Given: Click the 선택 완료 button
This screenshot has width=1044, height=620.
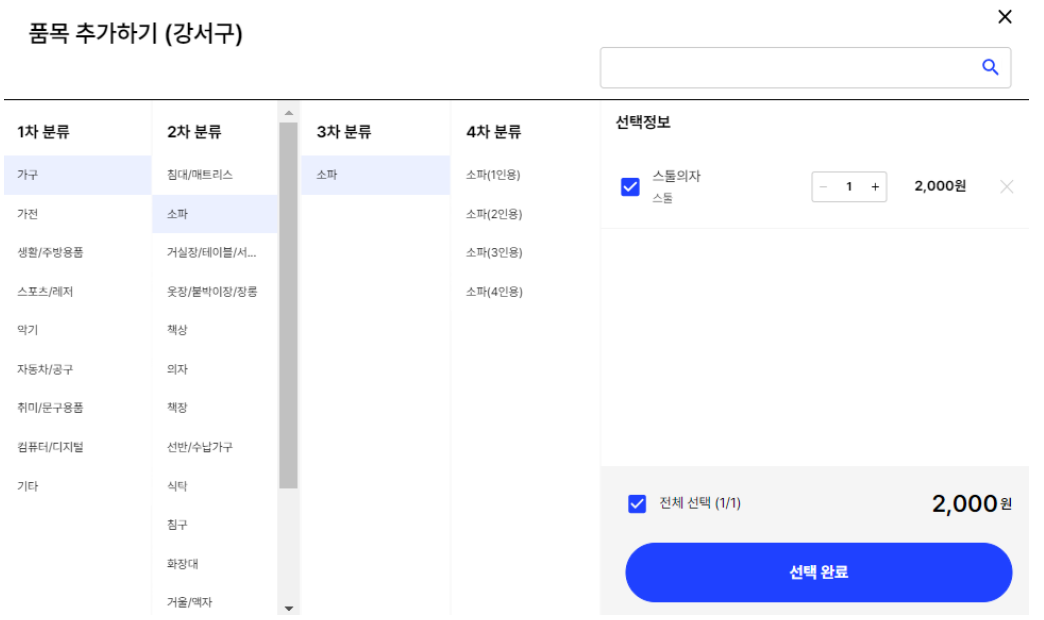Looking at the screenshot, I should coord(818,572).
